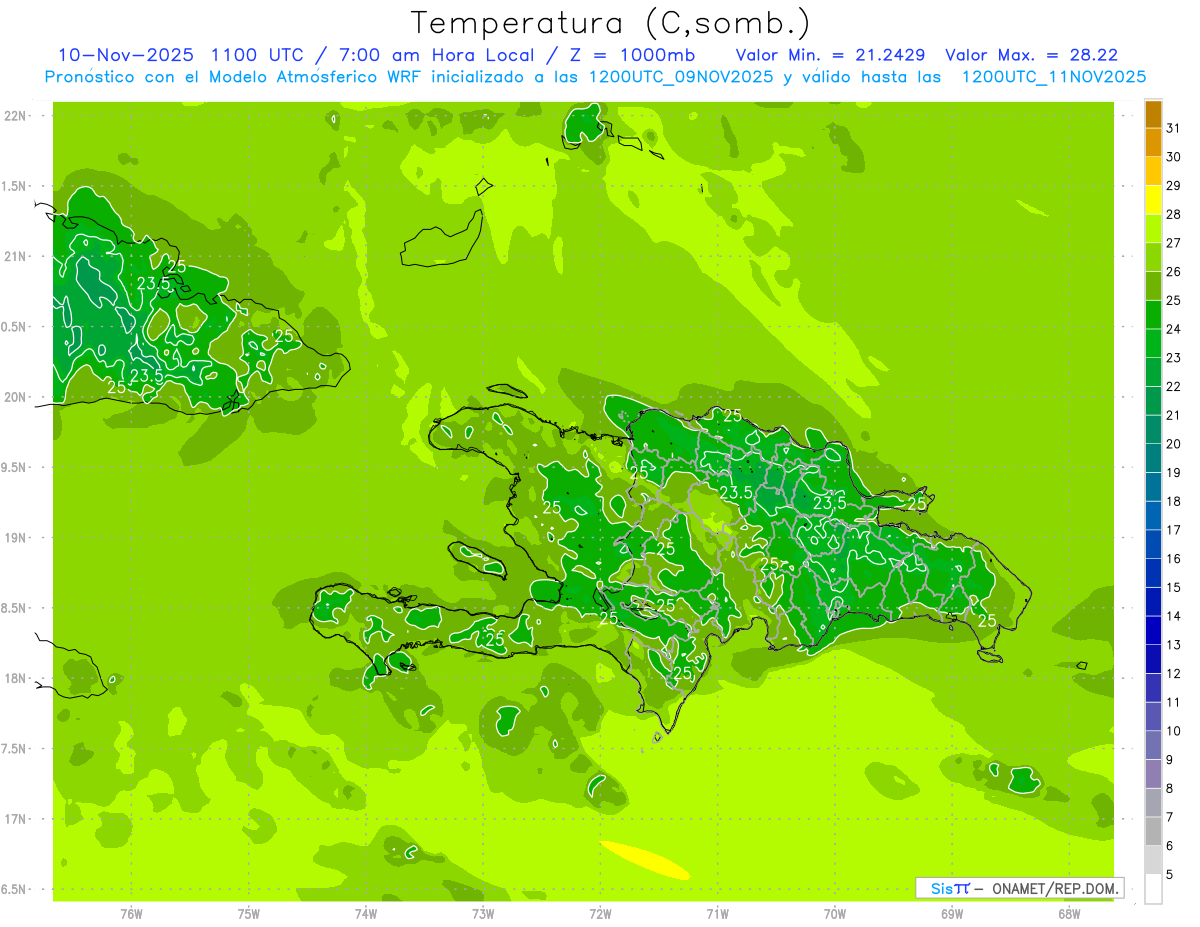Image resolution: width=1200 pixels, height=927 pixels.
Task: Select the orange swatch between 30 and 31
Action: click(x=1153, y=143)
